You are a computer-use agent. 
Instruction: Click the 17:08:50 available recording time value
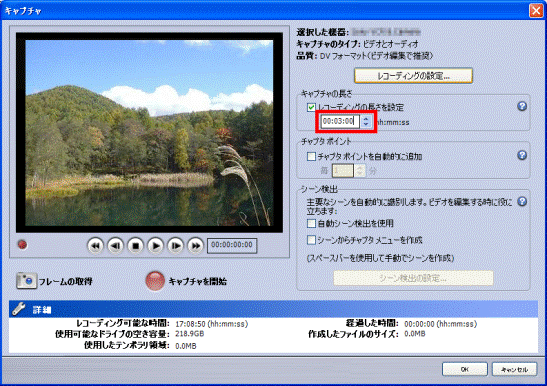click(x=212, y=324)
